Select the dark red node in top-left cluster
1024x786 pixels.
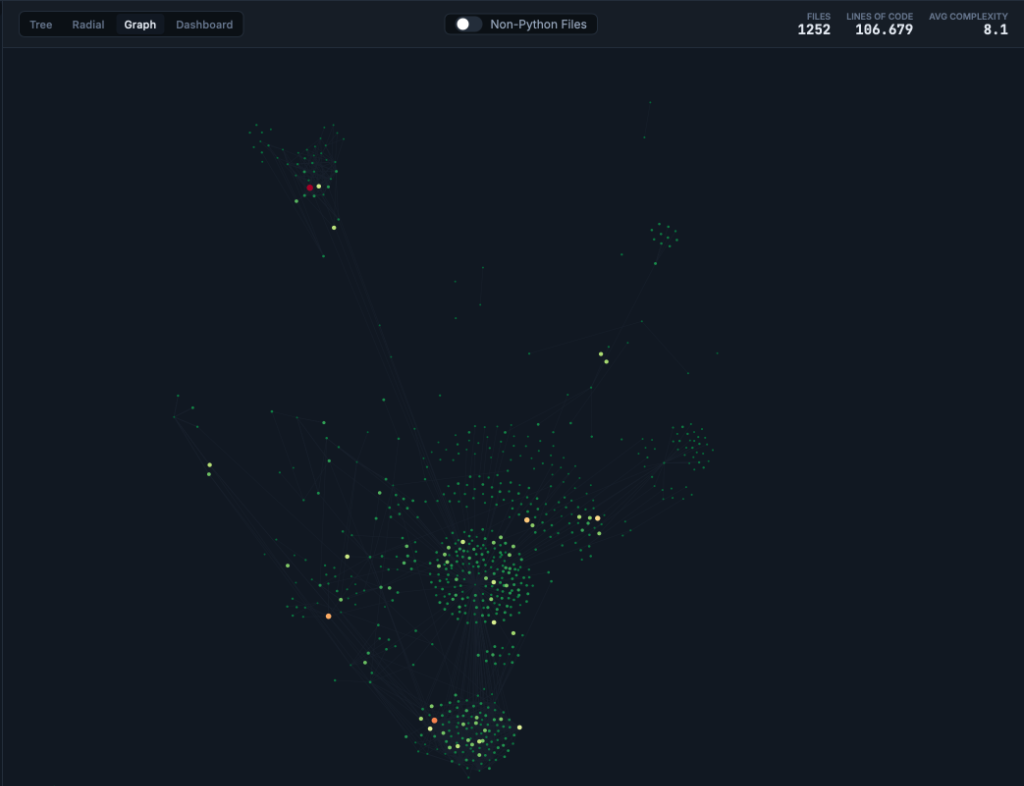pyautogui.click(x=310, y=188)
